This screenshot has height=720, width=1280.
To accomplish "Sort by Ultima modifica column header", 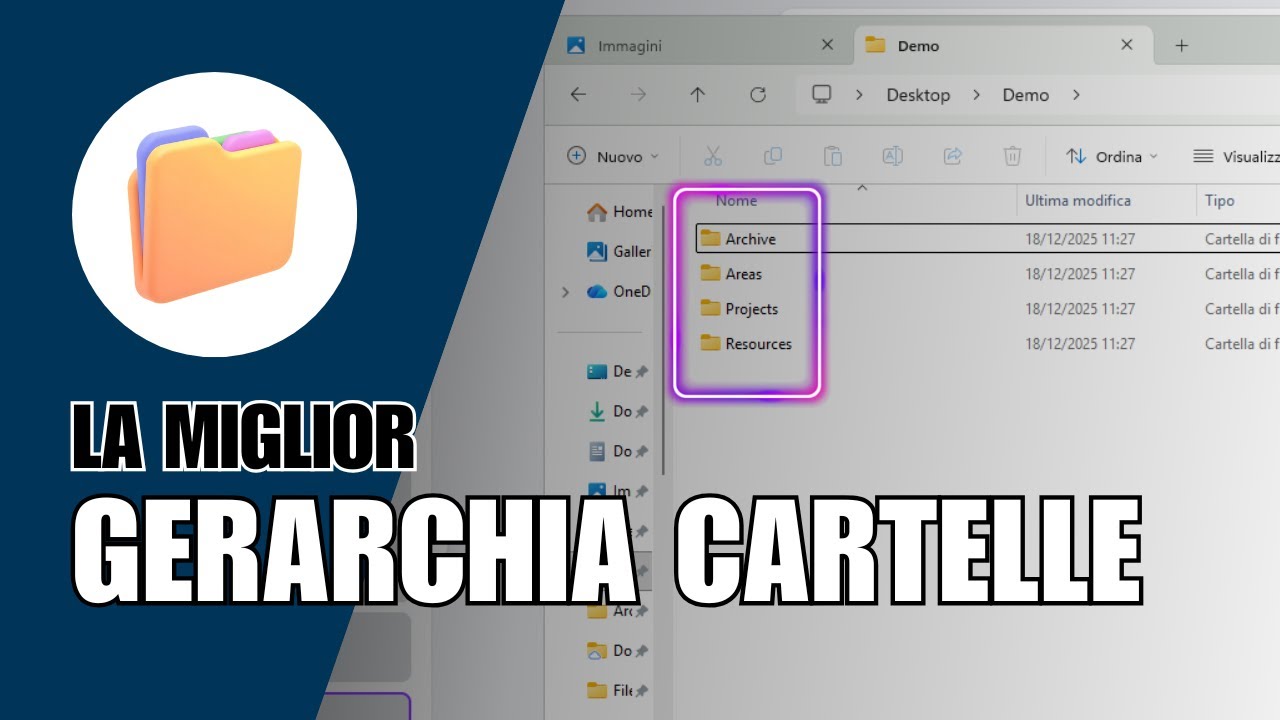I will 1078,200.
